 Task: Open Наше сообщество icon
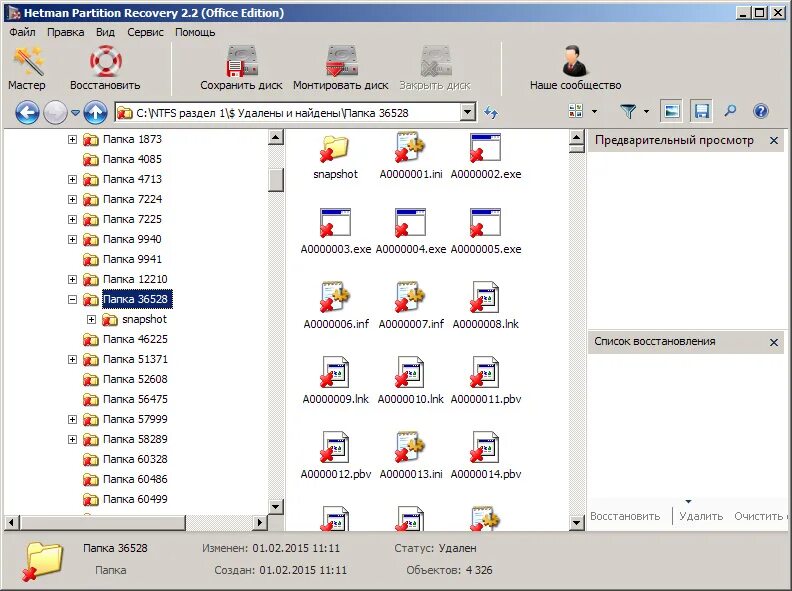(575, 62)
